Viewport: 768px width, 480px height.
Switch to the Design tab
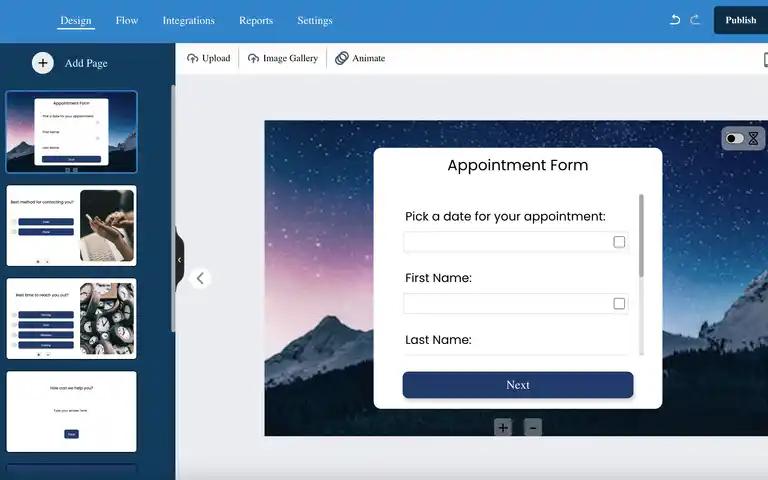coord(76,21)
